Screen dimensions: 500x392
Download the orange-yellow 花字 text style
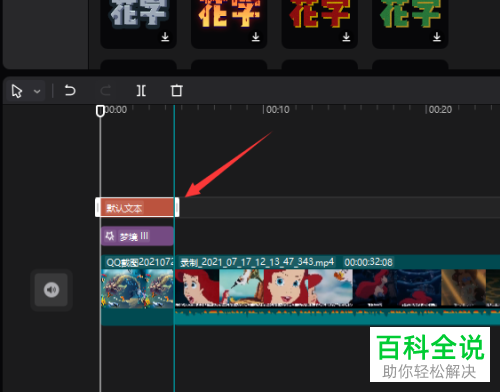(256, 37)
